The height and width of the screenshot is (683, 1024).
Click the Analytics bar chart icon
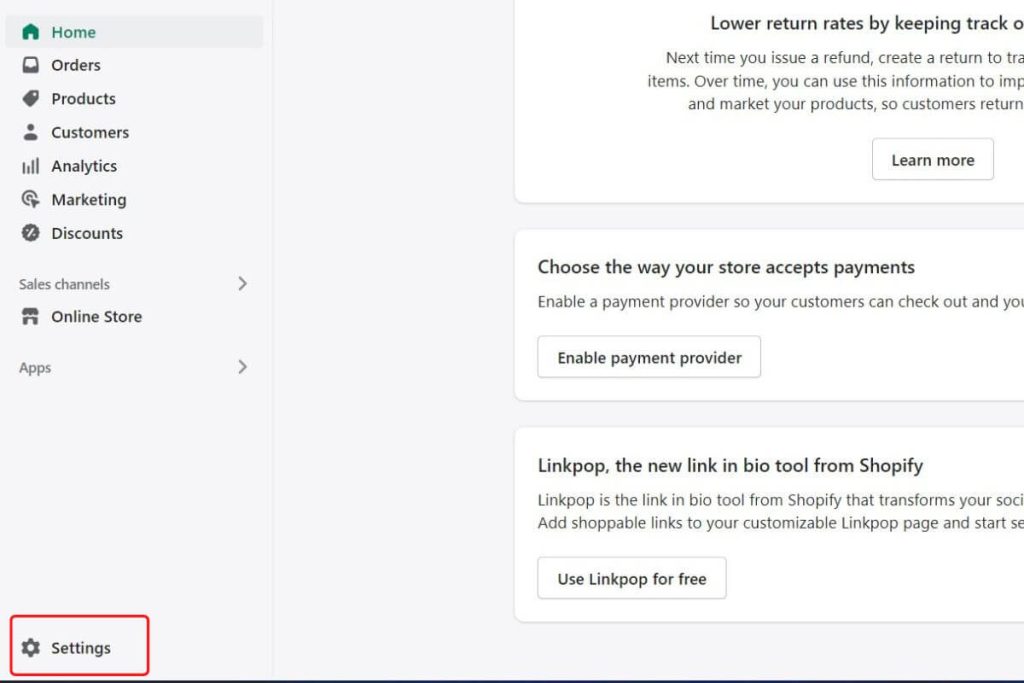coord(31,166)
